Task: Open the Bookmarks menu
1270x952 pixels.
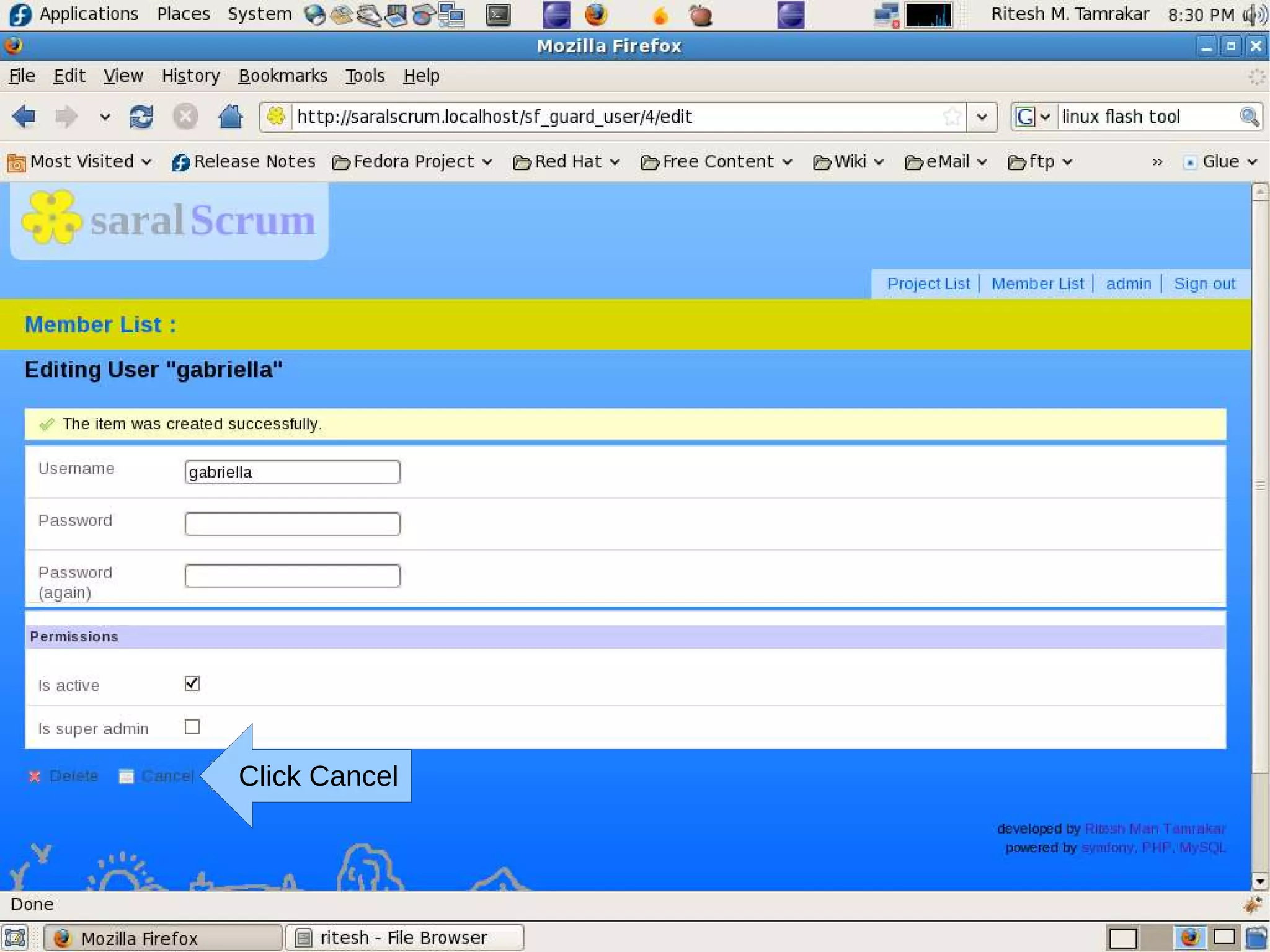Action: (283, 76)
